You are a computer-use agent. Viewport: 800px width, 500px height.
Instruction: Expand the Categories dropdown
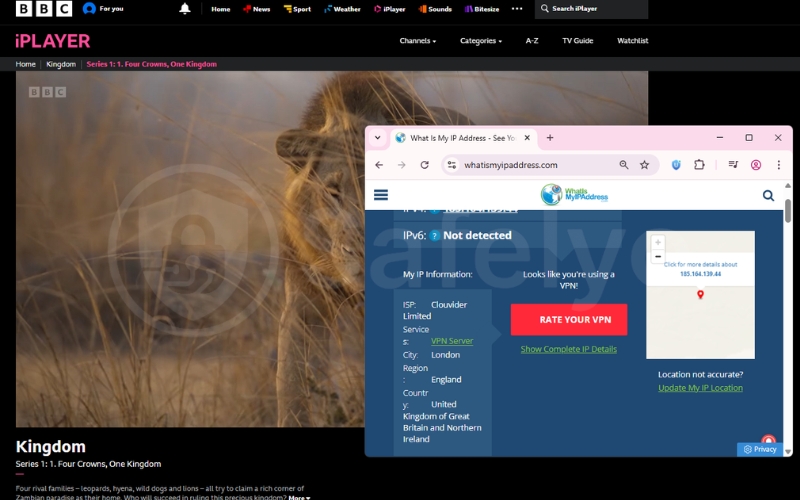pyautogui.click(x=481, y=41)
